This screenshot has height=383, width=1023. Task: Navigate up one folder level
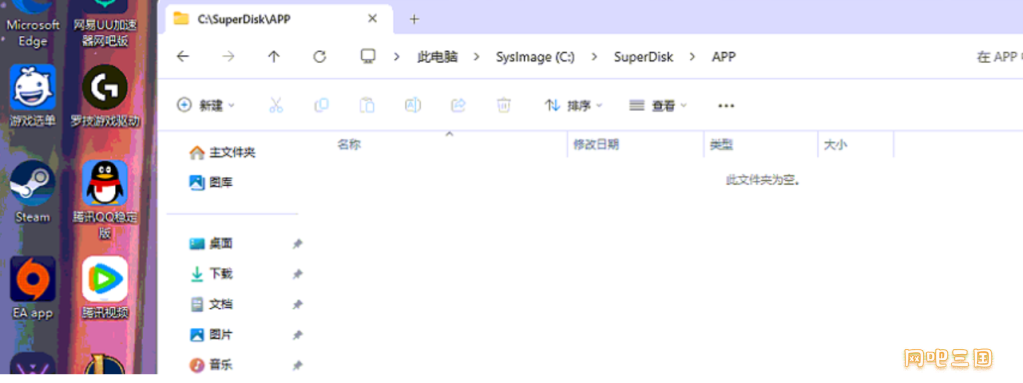pyautogui.click(x=274, y=57)
